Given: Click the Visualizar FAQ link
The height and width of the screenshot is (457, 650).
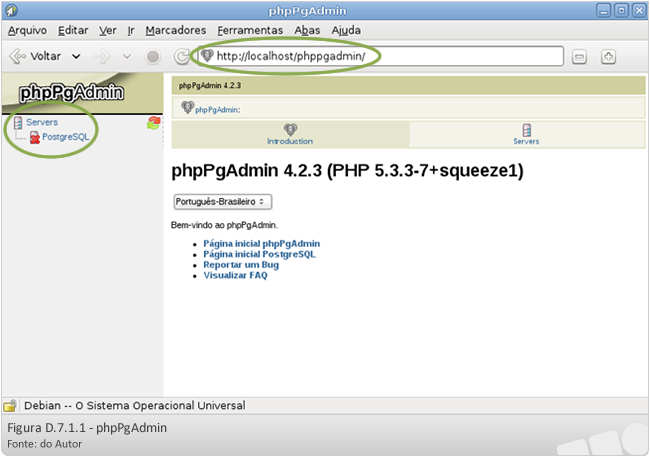Looking at the screenshot, I should 235,275.
